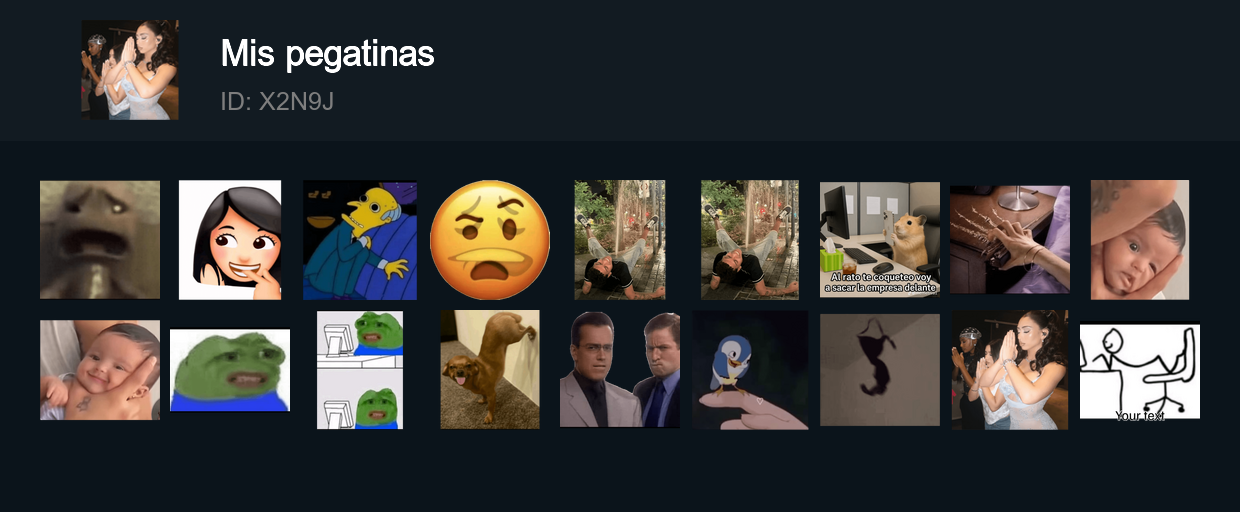
Task: Select the Mr. Burns cartoon sticker
Action: [360, 240]
